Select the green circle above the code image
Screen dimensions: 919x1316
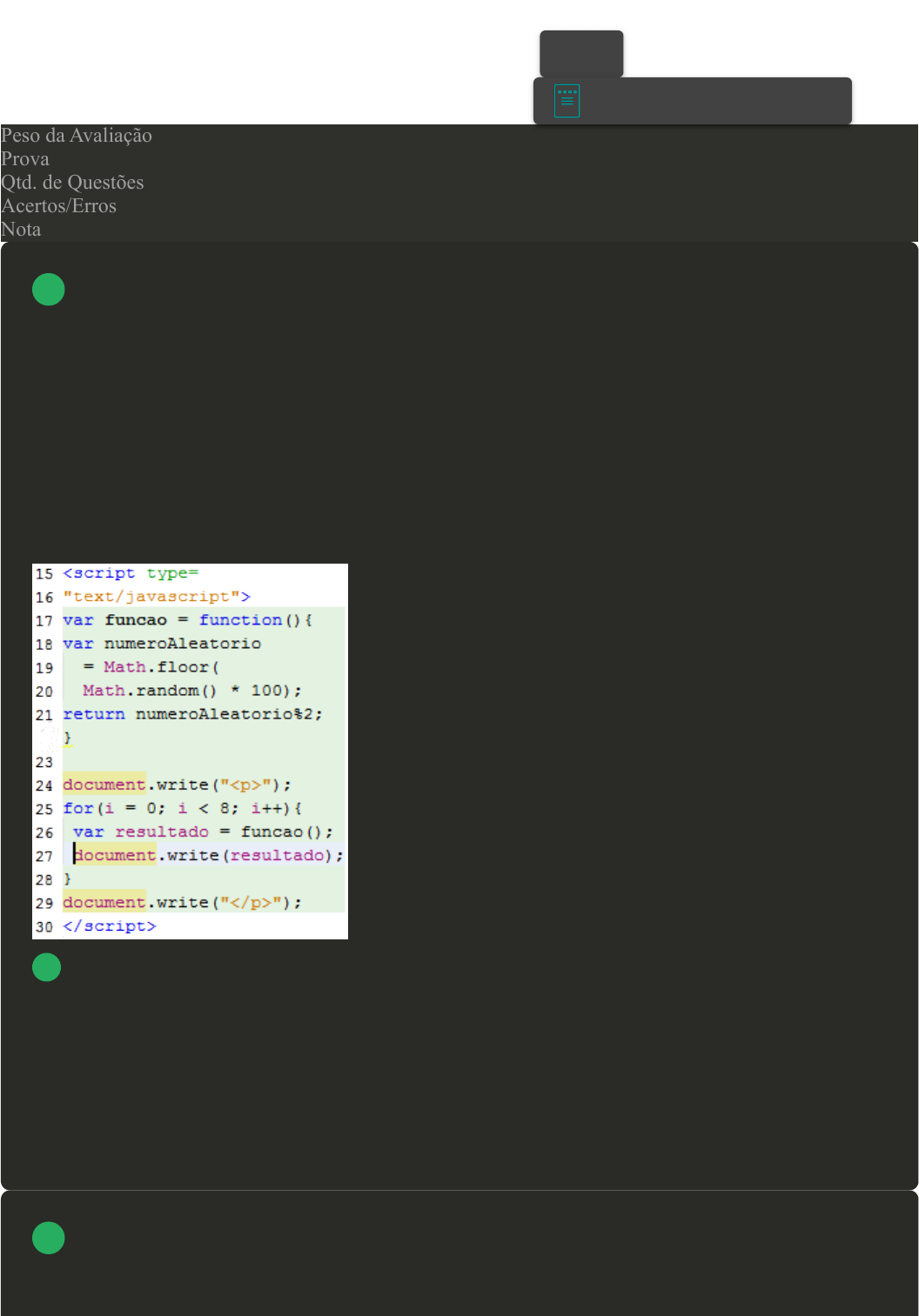[x=49, y=290]
